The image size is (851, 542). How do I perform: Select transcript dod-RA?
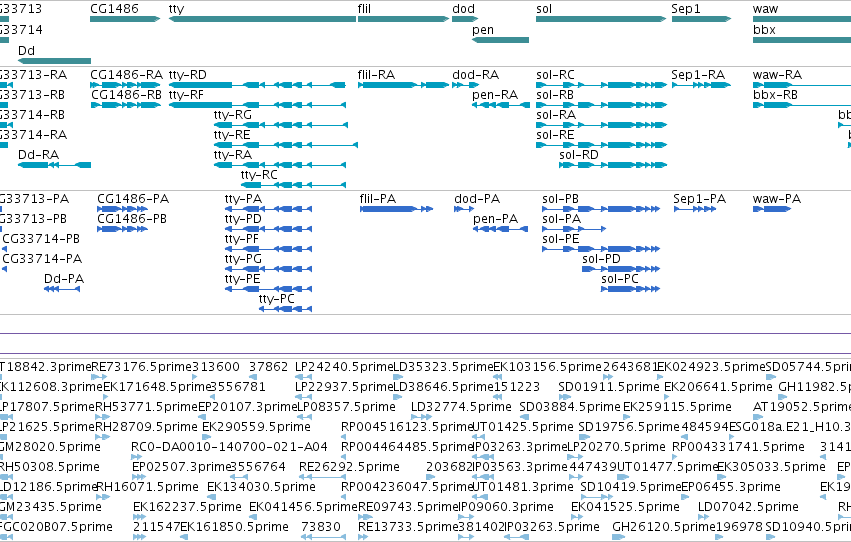pyautogui.click(x=465, y=85)
